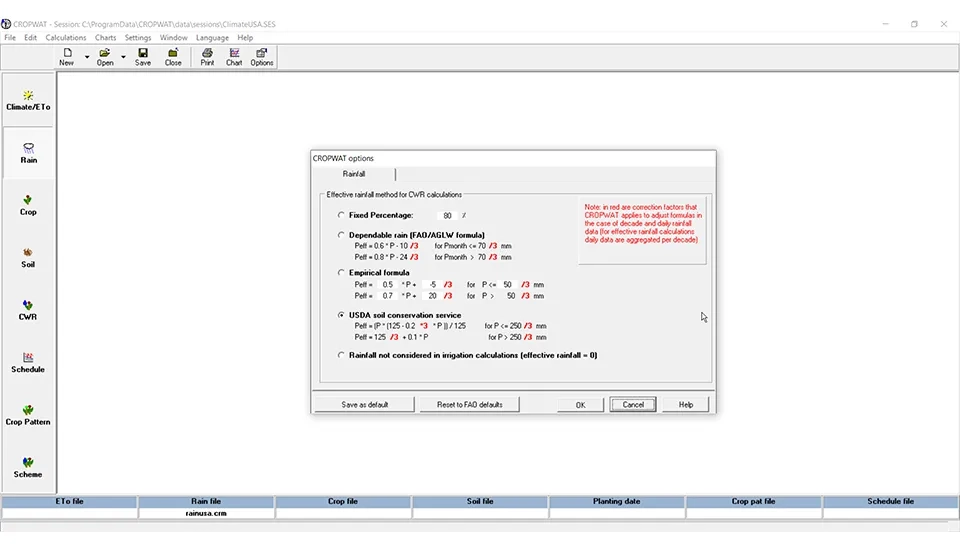The height and width of the screenshot is (548, 960).
Task: Click the Chart toolbar icon
Action: click(x=234, y=57)
